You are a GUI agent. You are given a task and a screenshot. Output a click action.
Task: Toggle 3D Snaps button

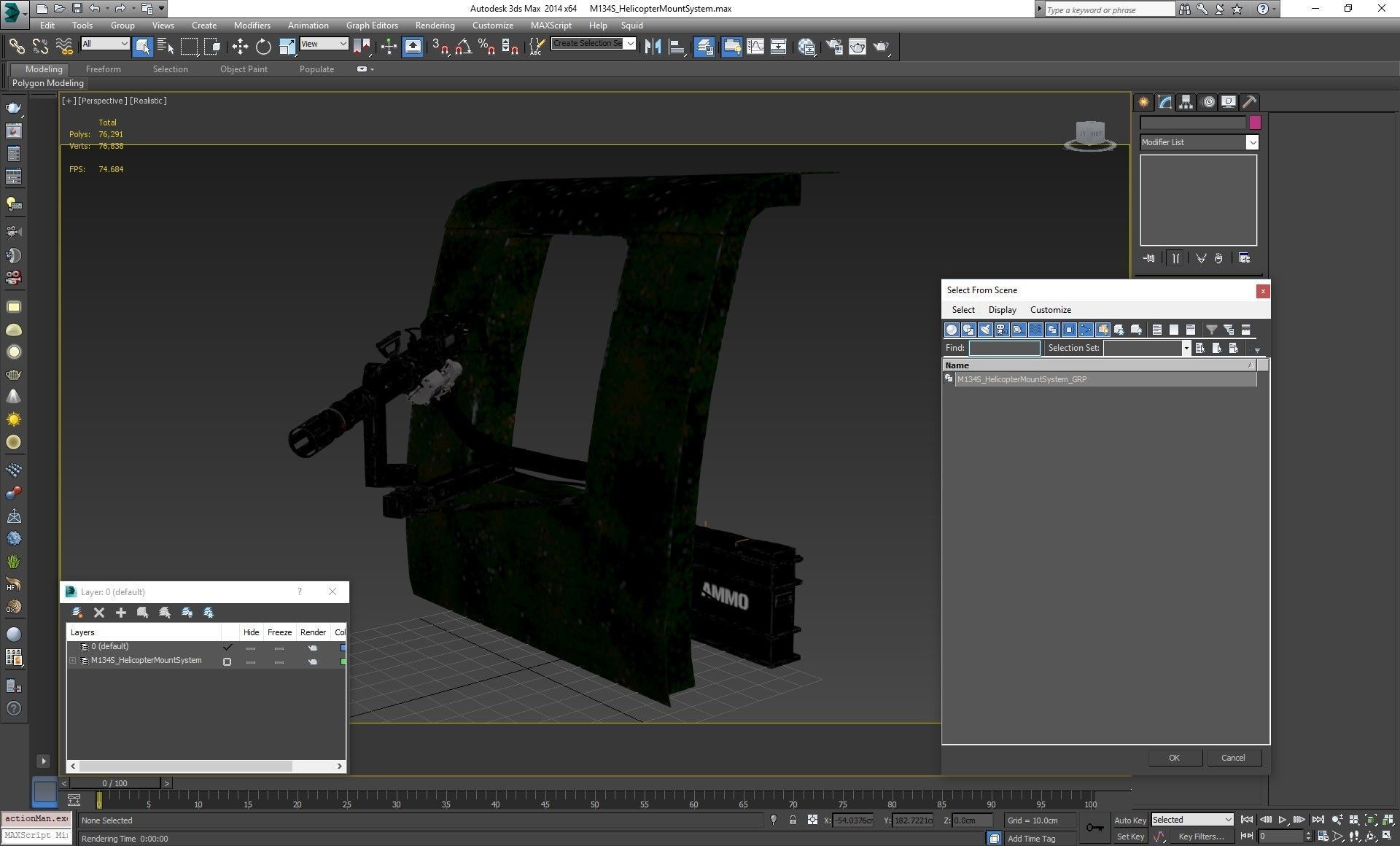[440, 47]
